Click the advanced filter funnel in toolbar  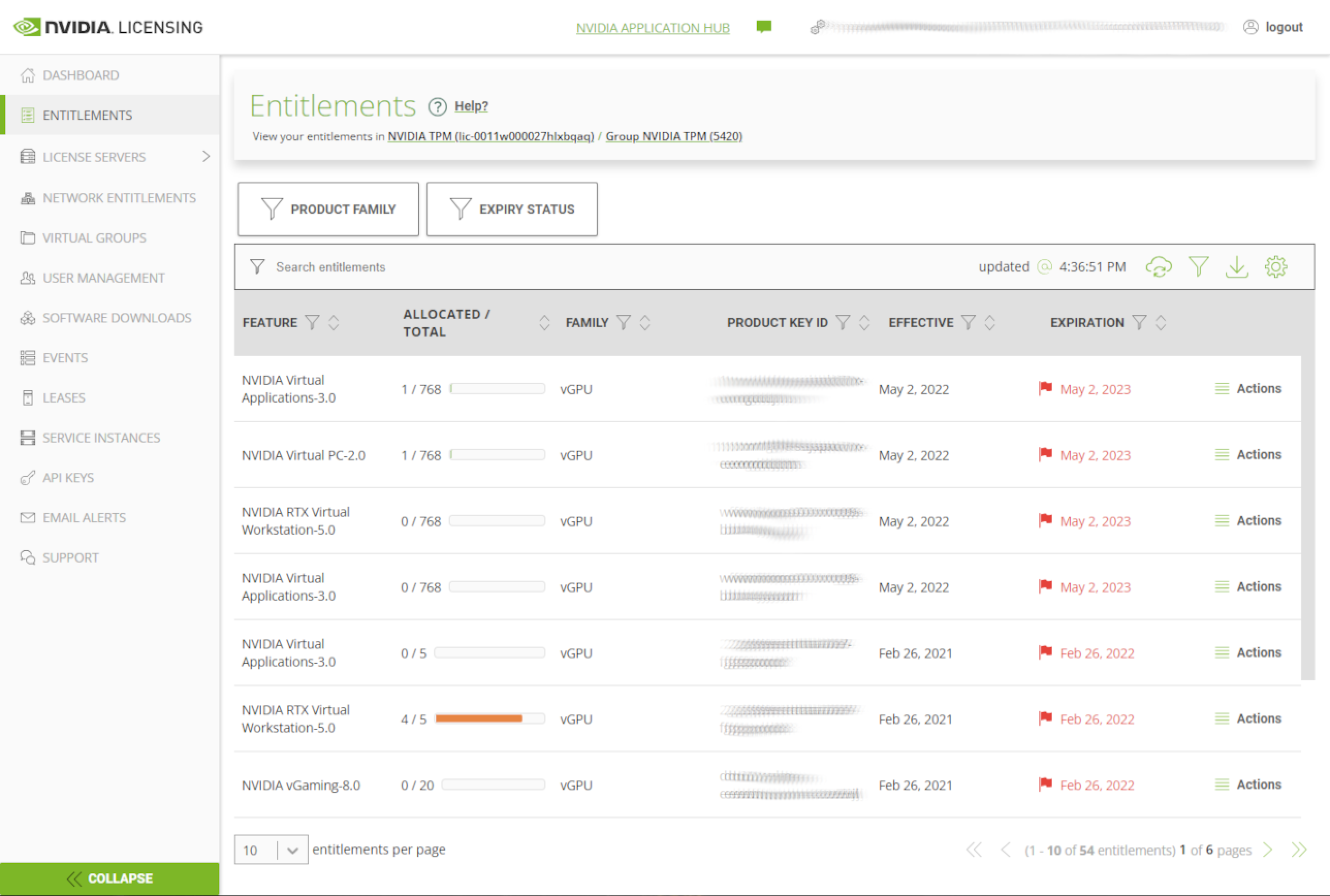click(1198, 267)
